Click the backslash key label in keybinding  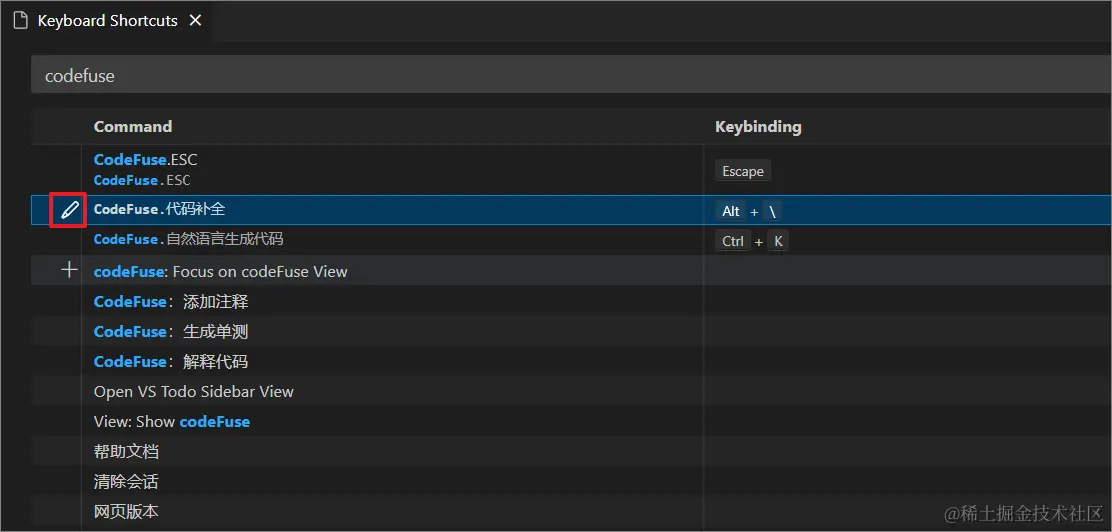pos(772,211)
